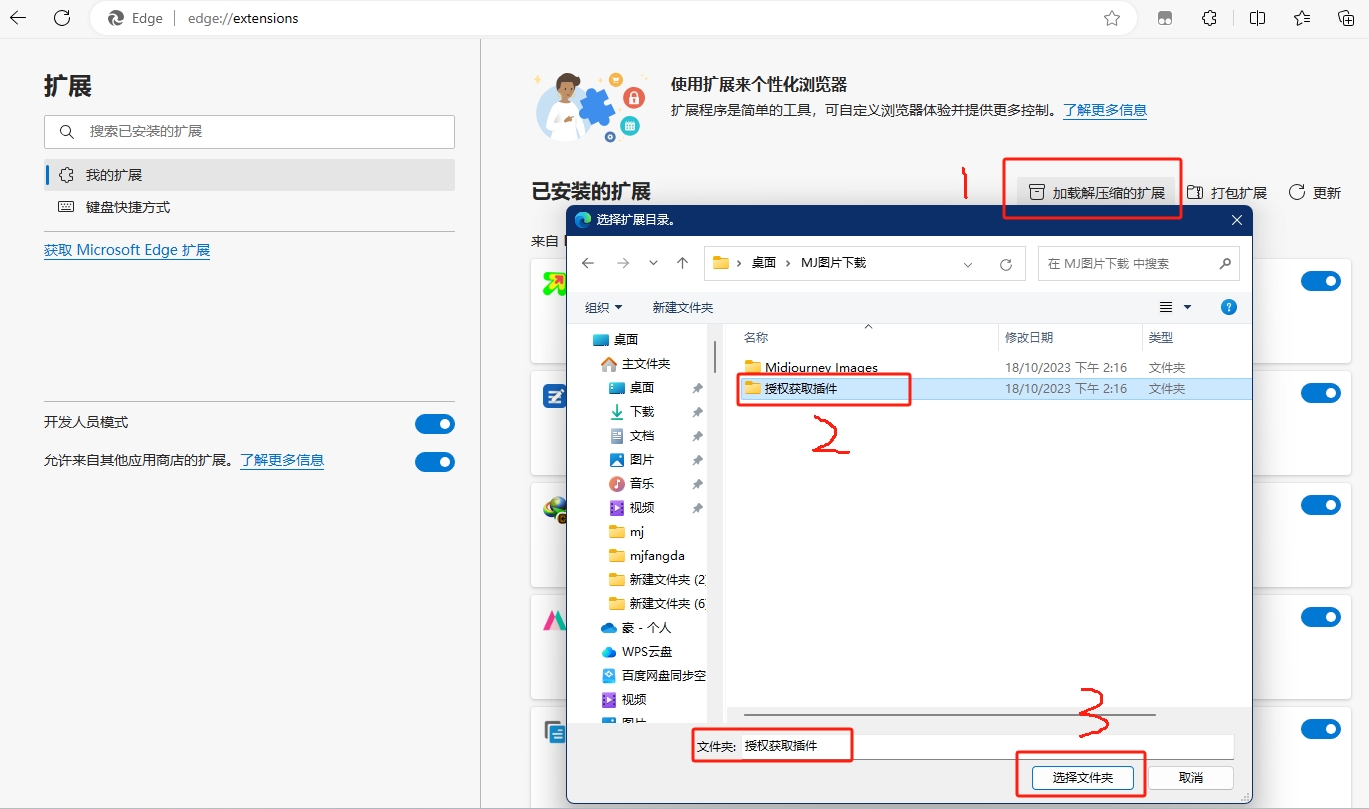Open the 组织 dropdown menu
This screenshot has height=809, width=1369.
[604, 308]
